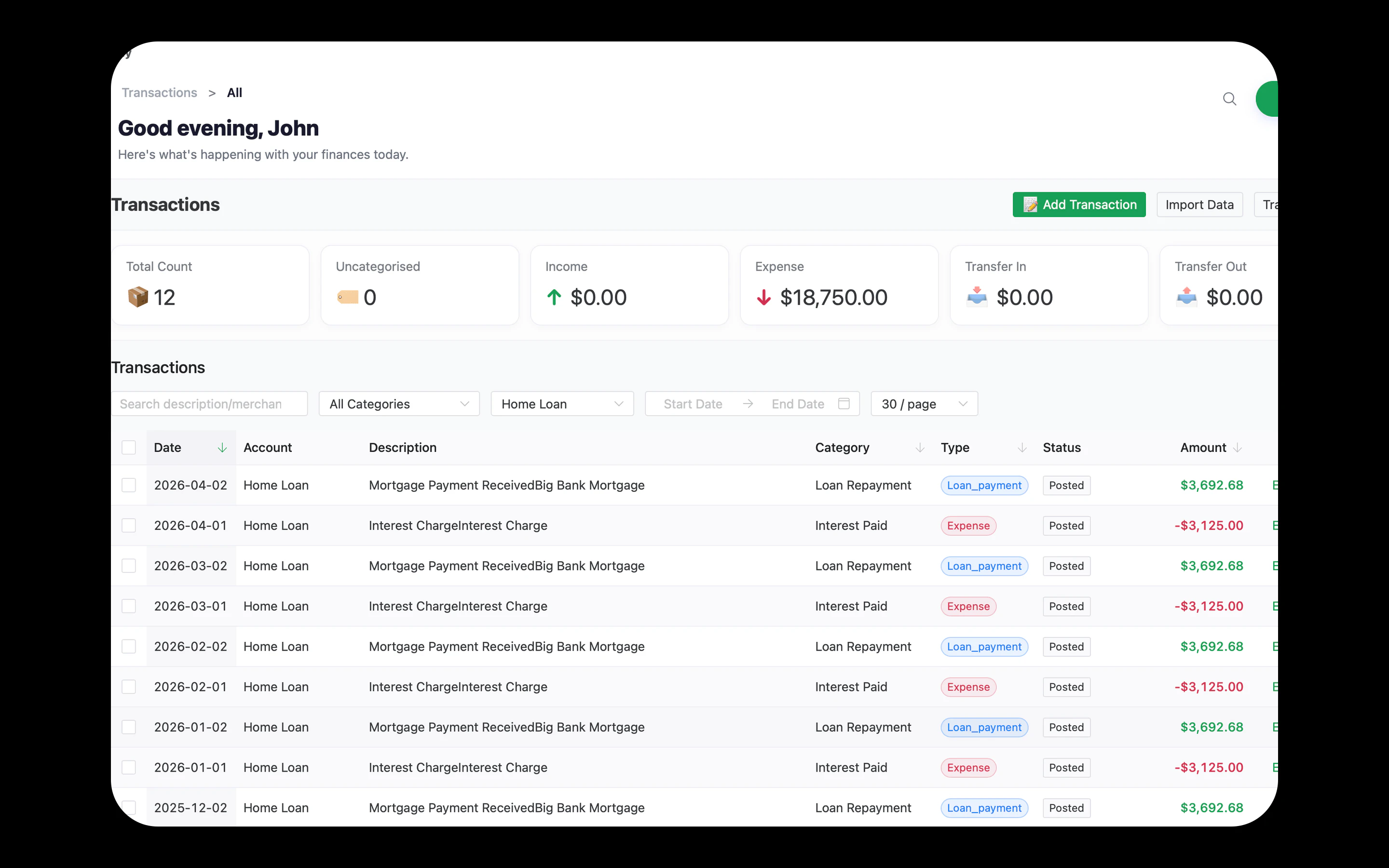Click the green Income up arrow
Viewport: 1389px width, 868px height.
[x=554, y=297]
